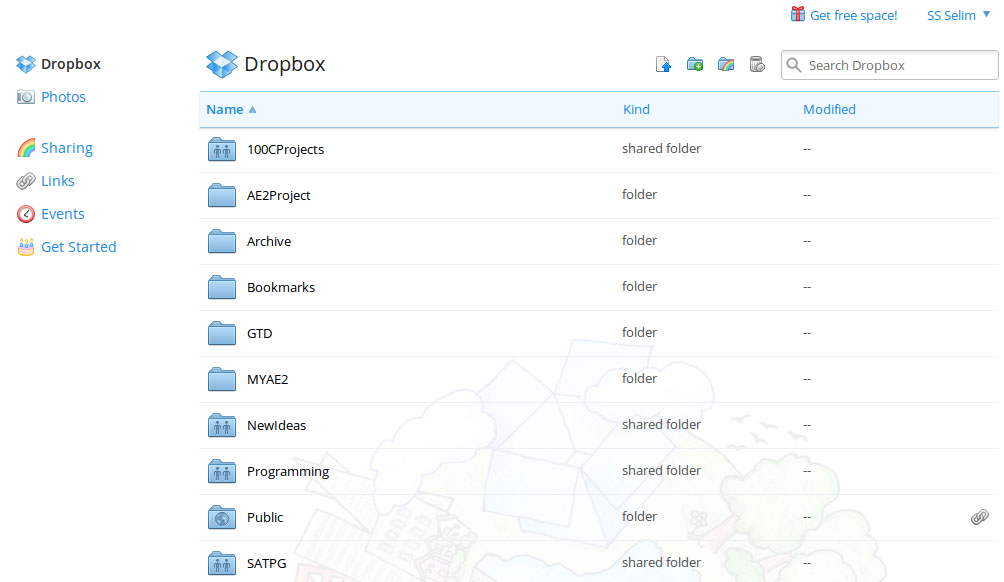Click the Share a folder rainbow icon

[x=726, y=65]
